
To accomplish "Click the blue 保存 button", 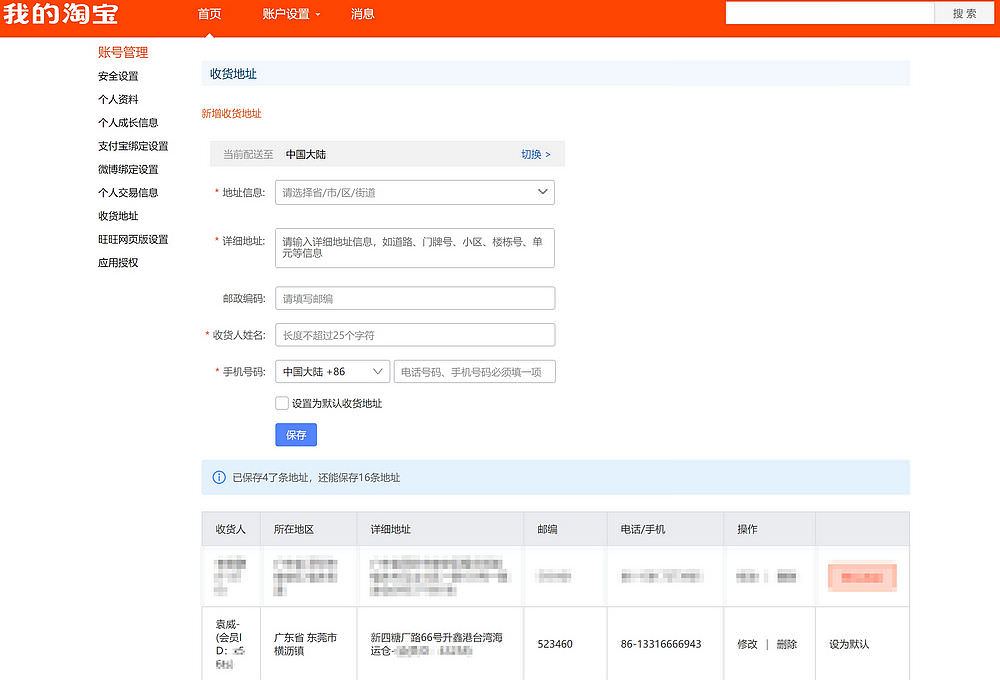I will tap(296, 434).
